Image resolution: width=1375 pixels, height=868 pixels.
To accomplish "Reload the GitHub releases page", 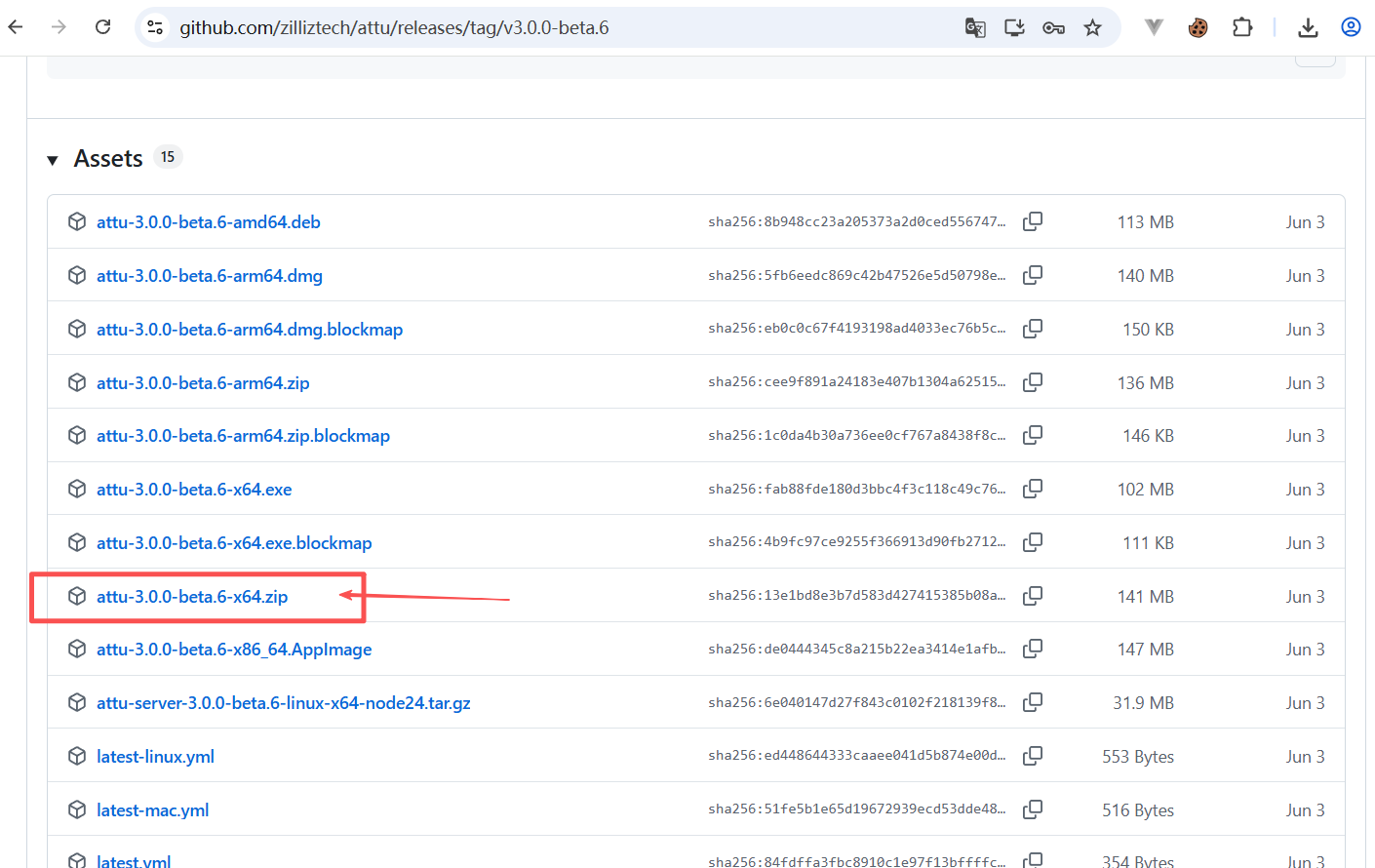I will coord(102,27).
